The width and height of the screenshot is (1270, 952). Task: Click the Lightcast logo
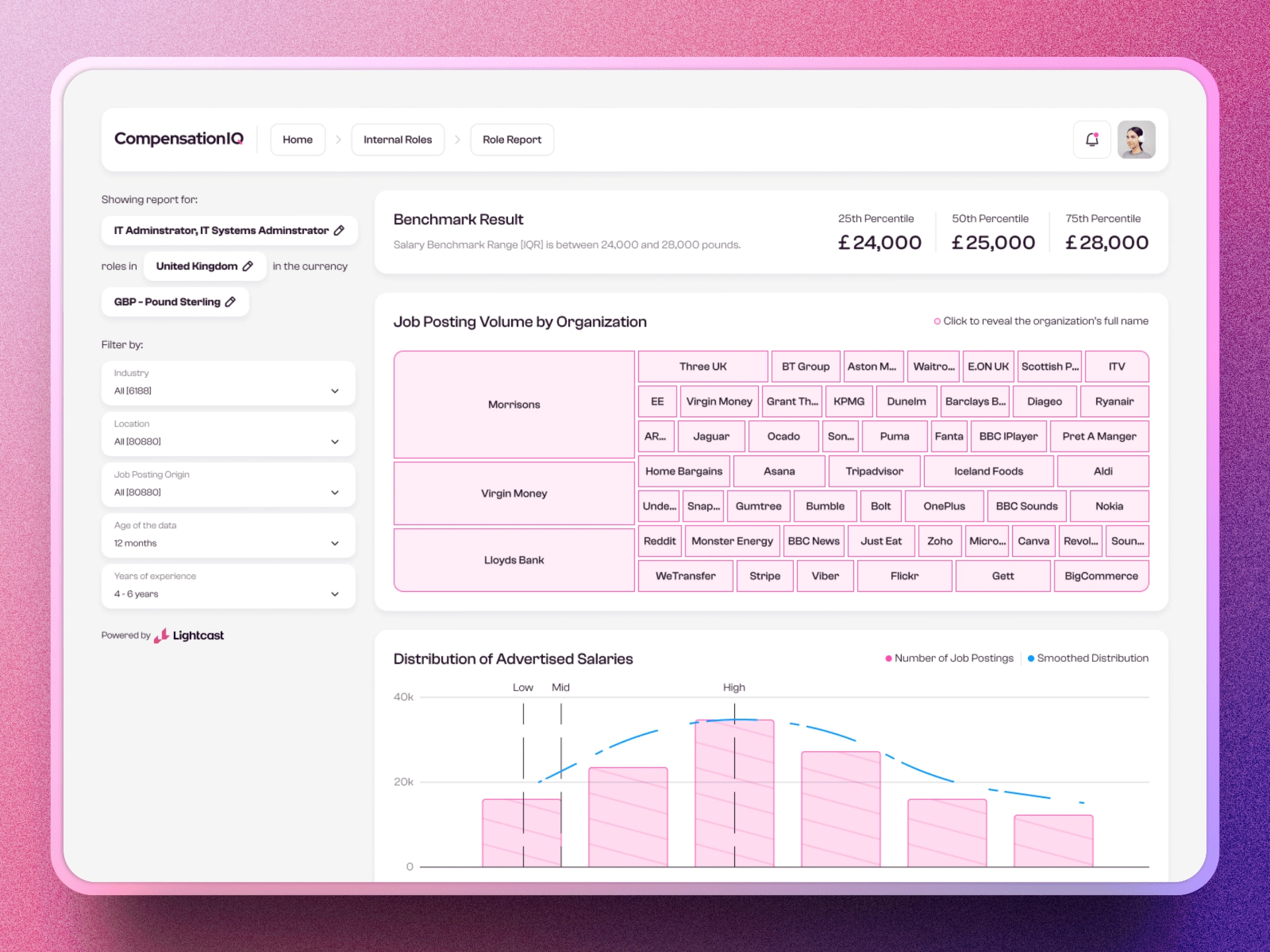pos(189,635)
